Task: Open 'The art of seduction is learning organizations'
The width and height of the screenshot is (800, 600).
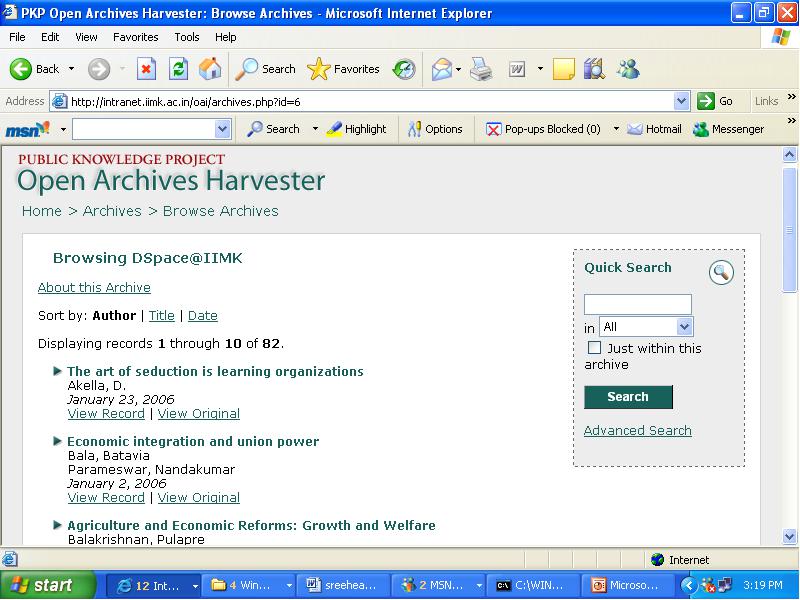Action: point(215,371)
